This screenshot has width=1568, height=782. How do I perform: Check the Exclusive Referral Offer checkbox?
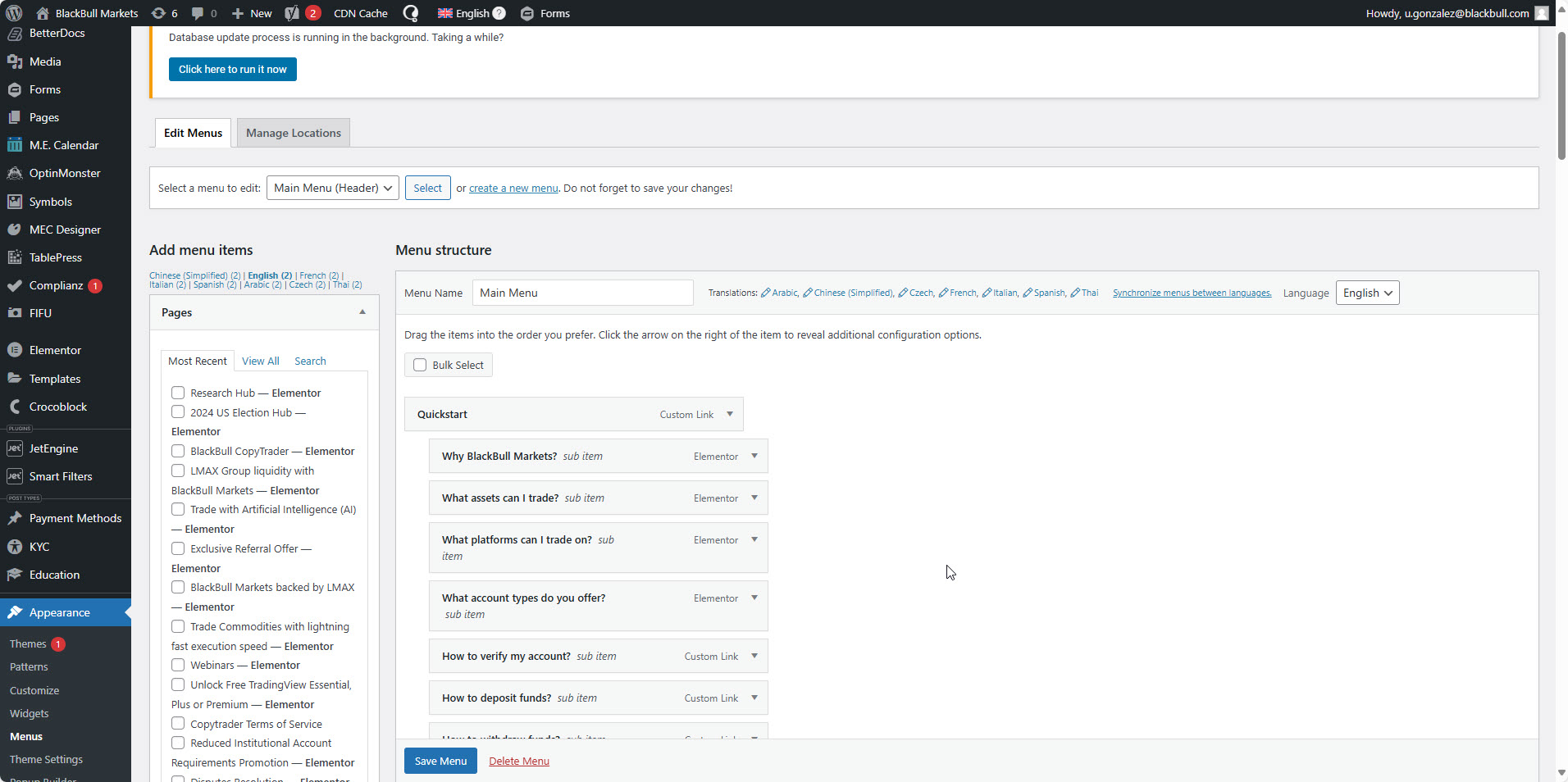click(178, 548)
